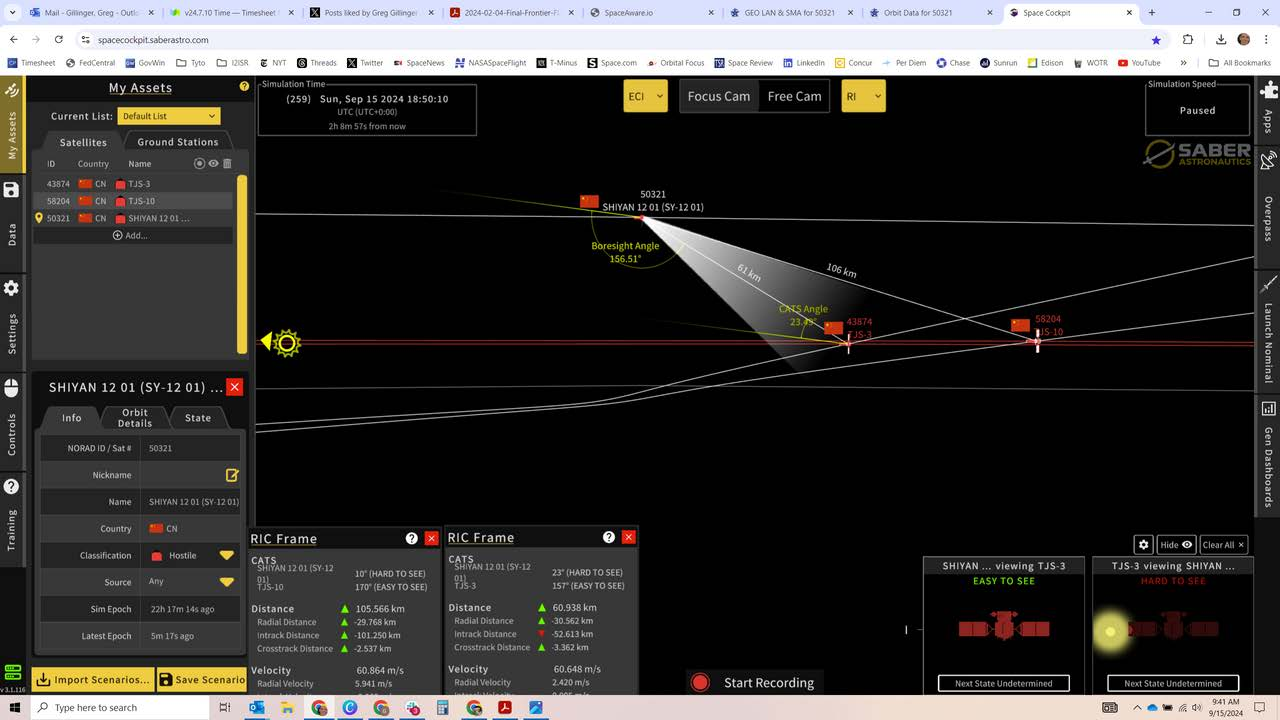Screen dimensions: 1280x720
Task: Click the green server status icon
Action: point(12,672)
